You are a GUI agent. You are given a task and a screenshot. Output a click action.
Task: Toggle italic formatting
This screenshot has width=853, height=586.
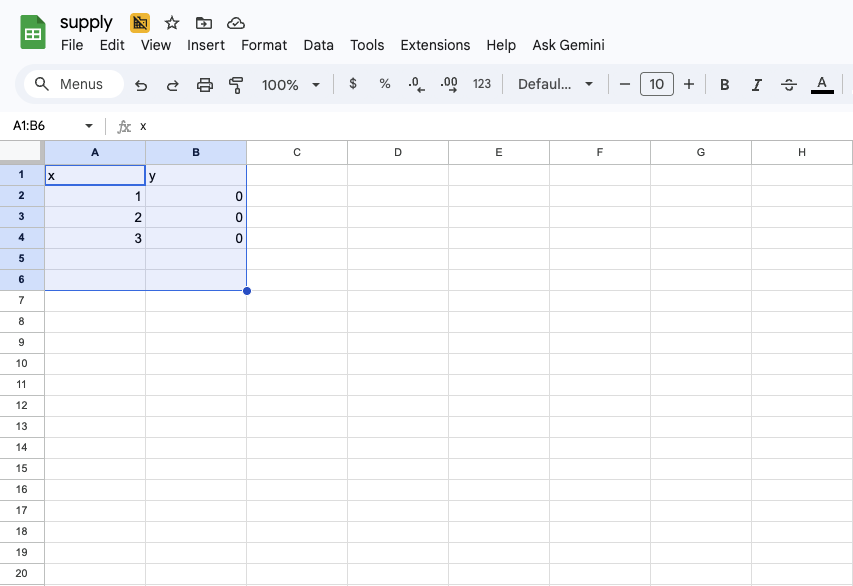(757, 85)
